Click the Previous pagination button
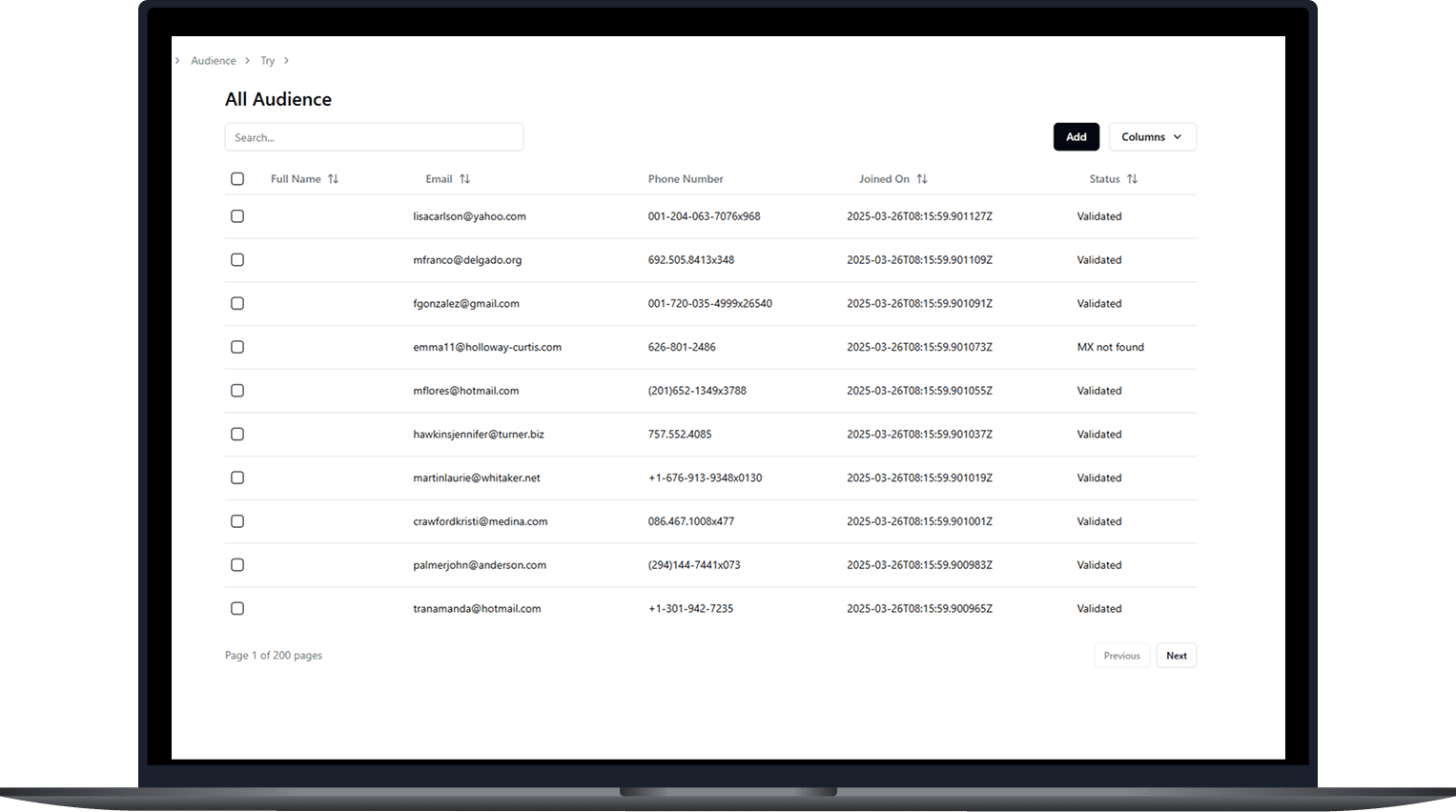1456x812 pixels. (x=1121, y=656)
